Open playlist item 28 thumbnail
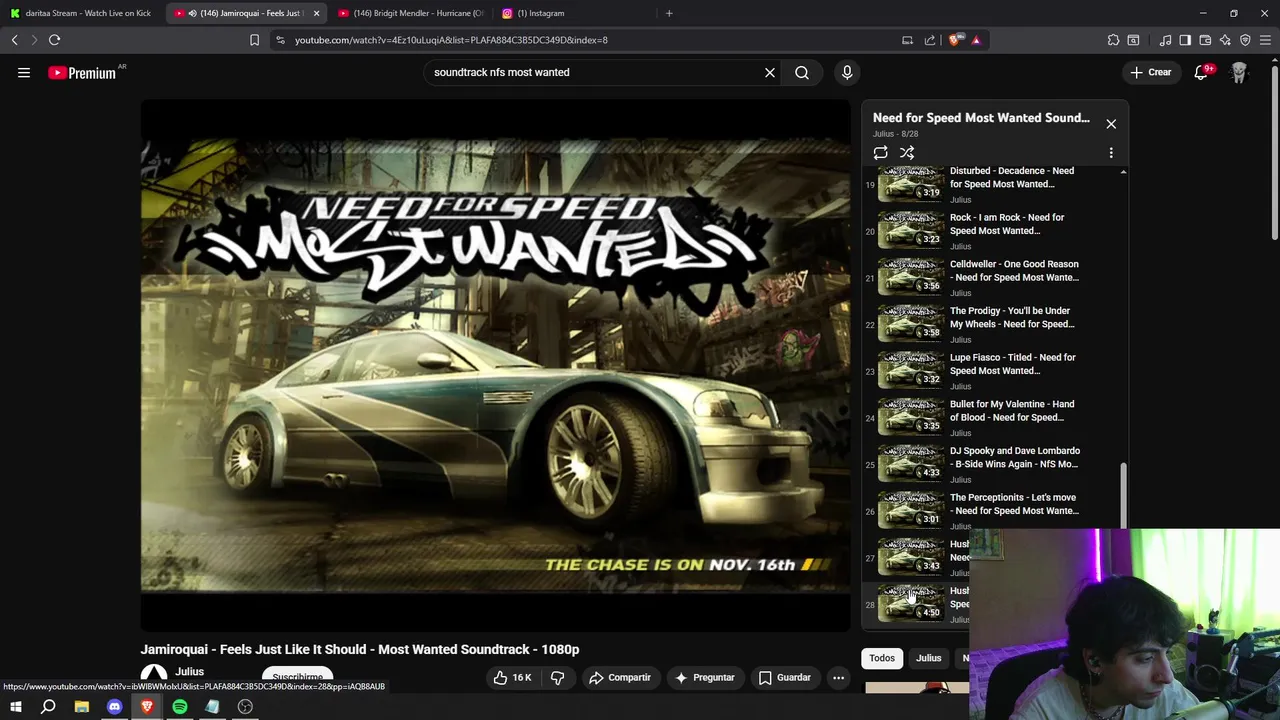Image resolution: width=1280 pixels, height=720 pixels. [911, 604]
